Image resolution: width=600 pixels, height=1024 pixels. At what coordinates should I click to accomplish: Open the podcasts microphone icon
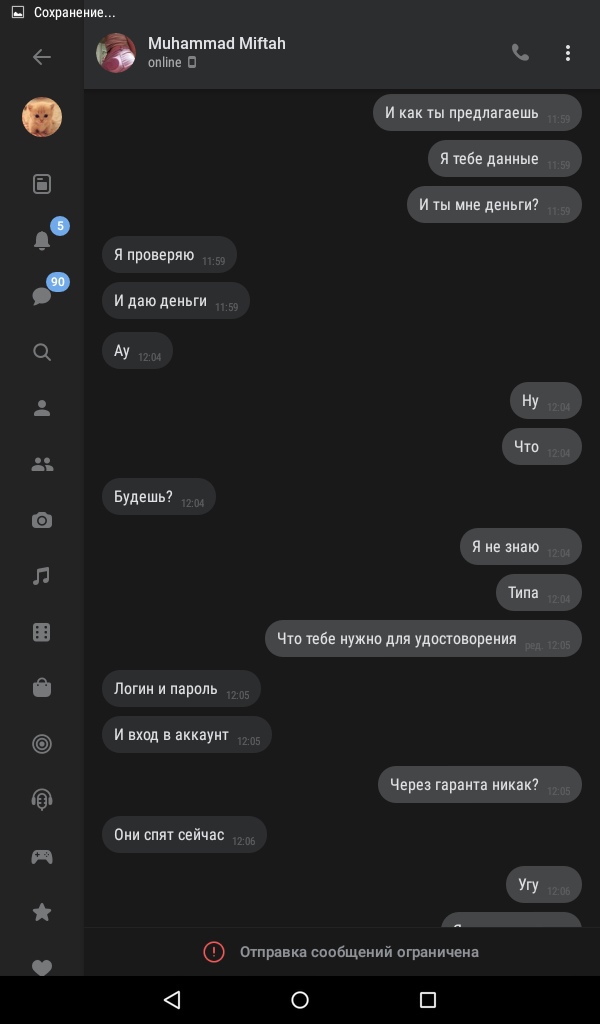[42, 799]
